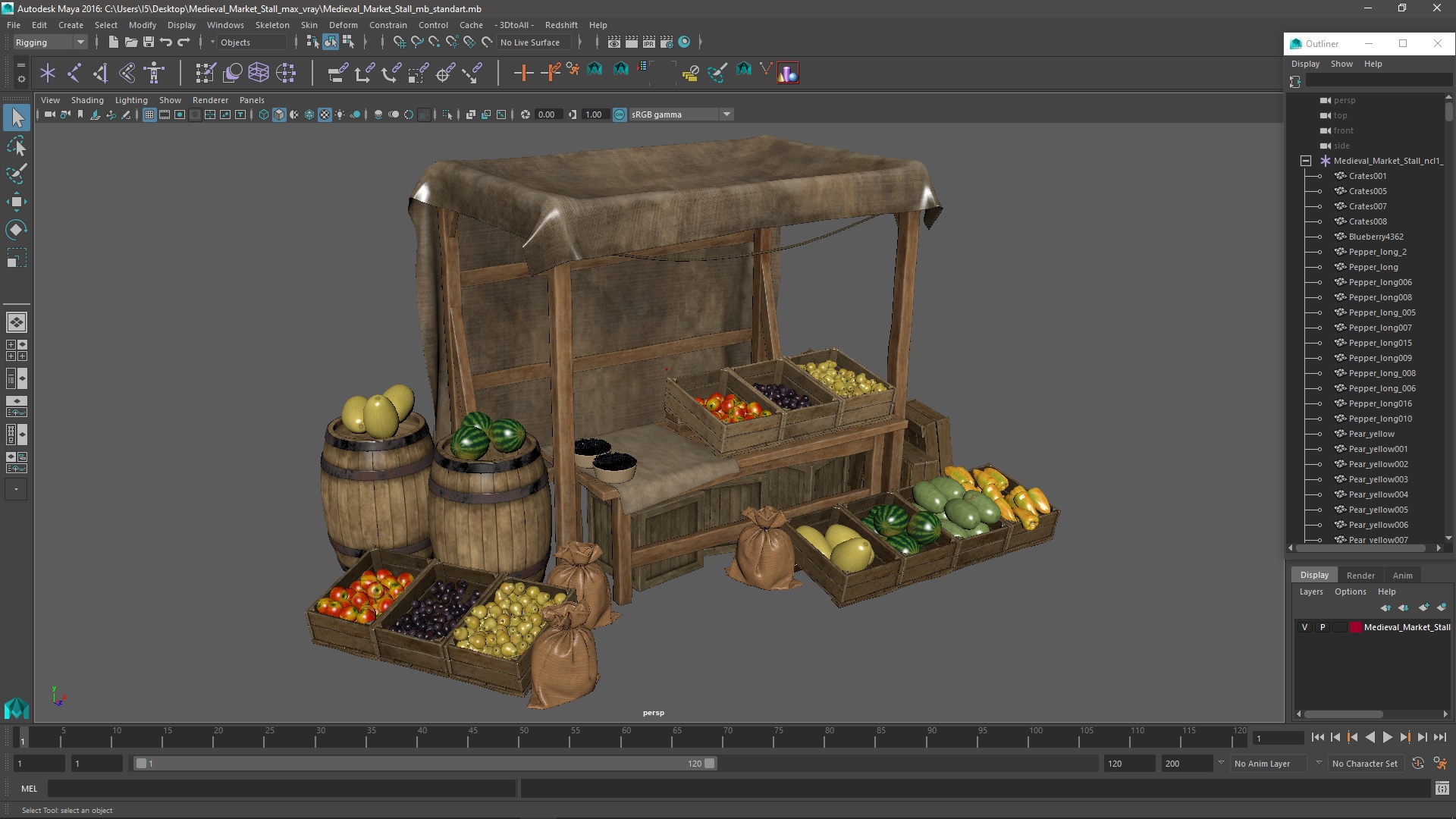This screenshot has width=1456, height=819.
Task: Create layer from selected objects
Action: coord(1442,607)
